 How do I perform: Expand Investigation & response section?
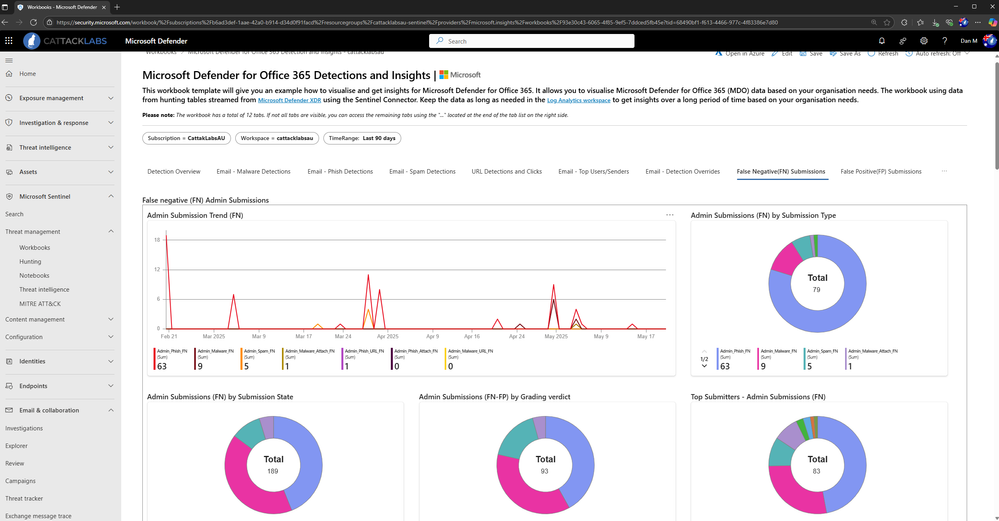point(111,123)
